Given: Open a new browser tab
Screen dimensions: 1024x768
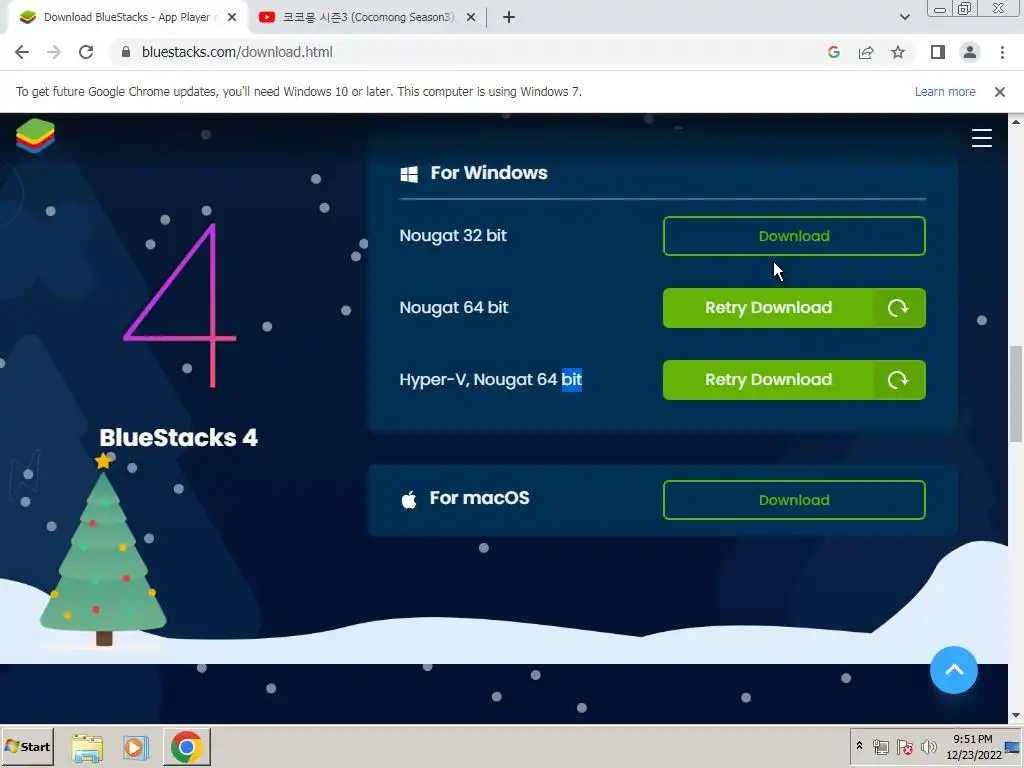Looking at the screenshot, I should coord(509,18).
